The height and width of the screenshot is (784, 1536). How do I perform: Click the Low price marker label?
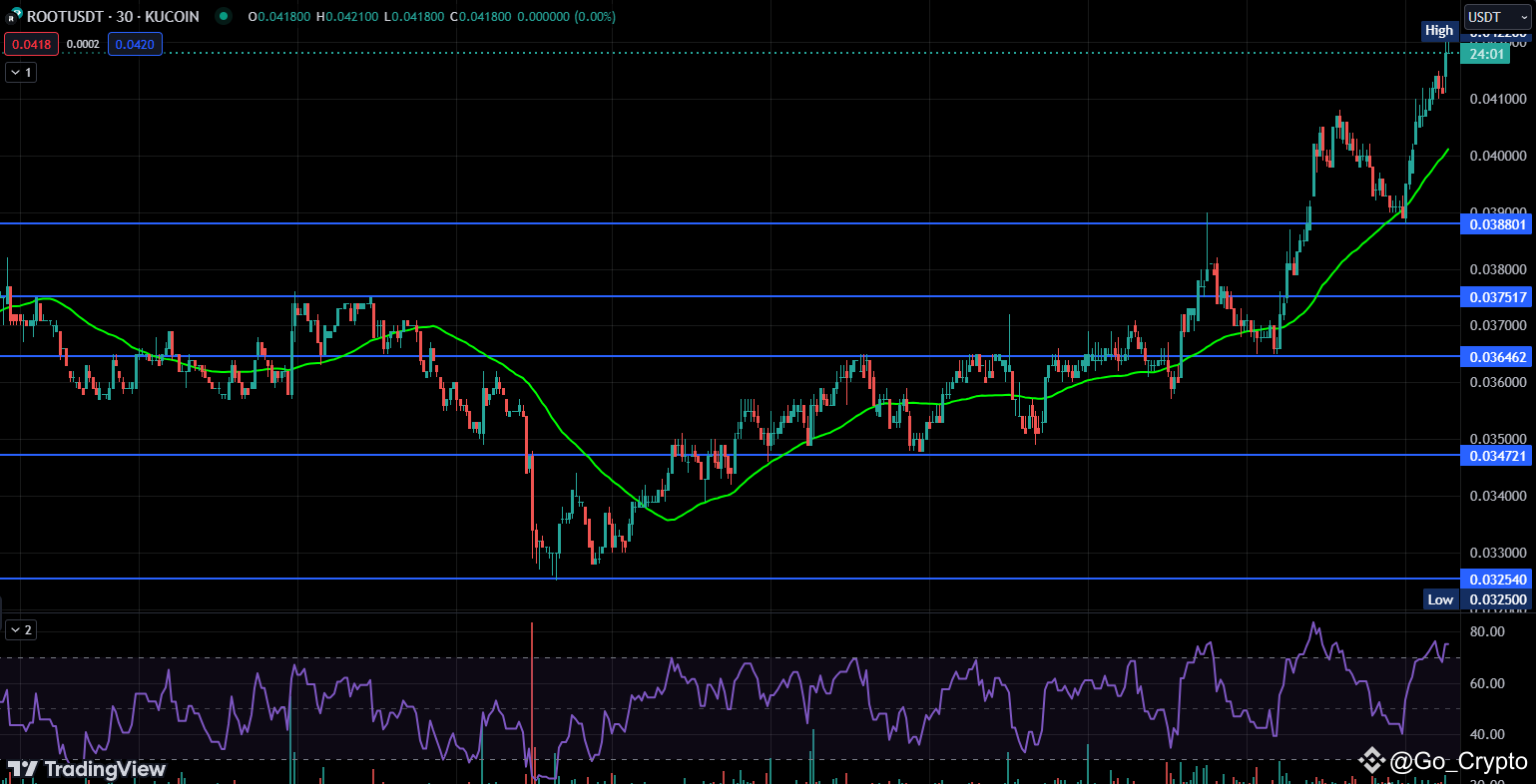[1440, 599]
